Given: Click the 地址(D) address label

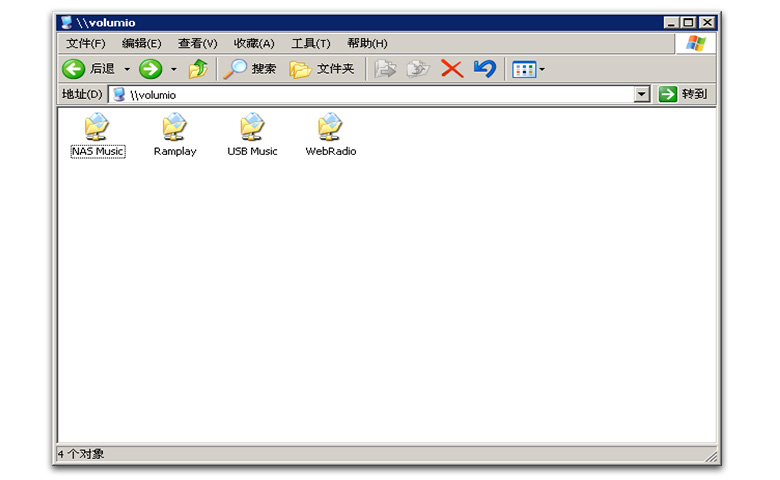Looking at the screenshot, I should (82, 94).
